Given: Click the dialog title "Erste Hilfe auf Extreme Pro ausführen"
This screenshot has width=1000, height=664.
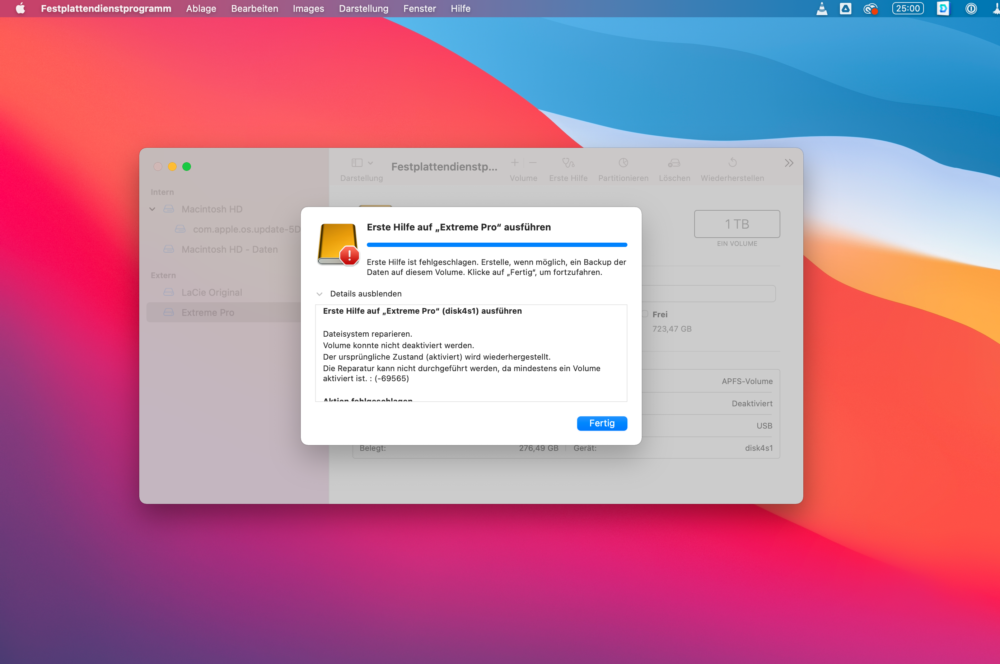Looking at the screenshot, I should [459, 227].
